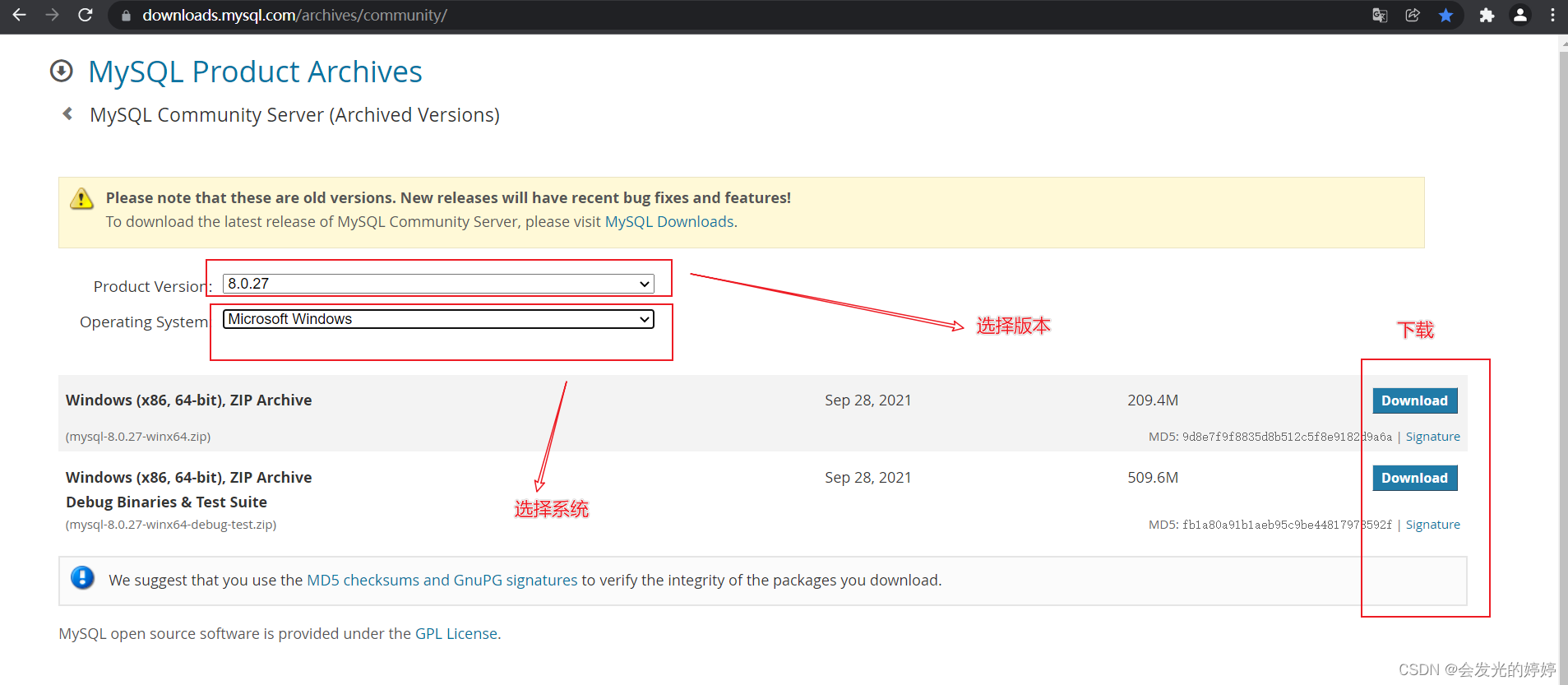Click the download circle icon beside title
The image size is (1568, 685).
pos(62,72)
